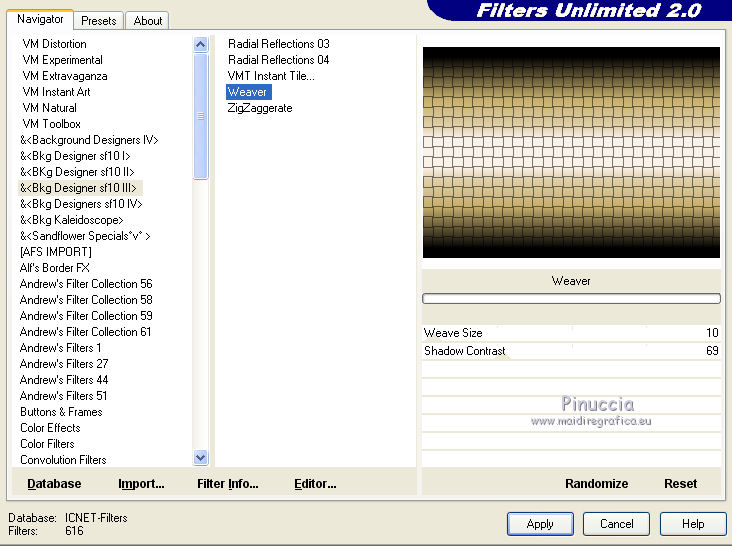Choose the Weaver filter

pyautogui.click(x=247, y=91)
